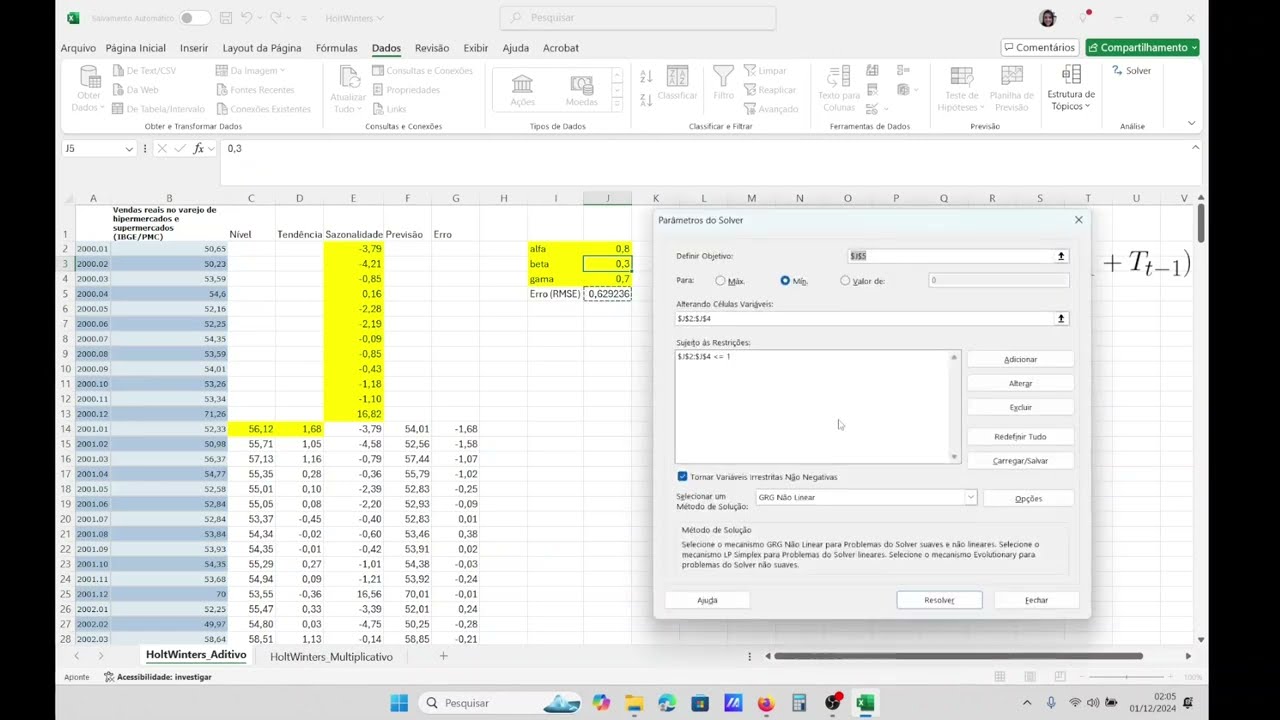Select the Valor de radio option
This screenshot has height=720, width=1280.
tap(845, 281)
